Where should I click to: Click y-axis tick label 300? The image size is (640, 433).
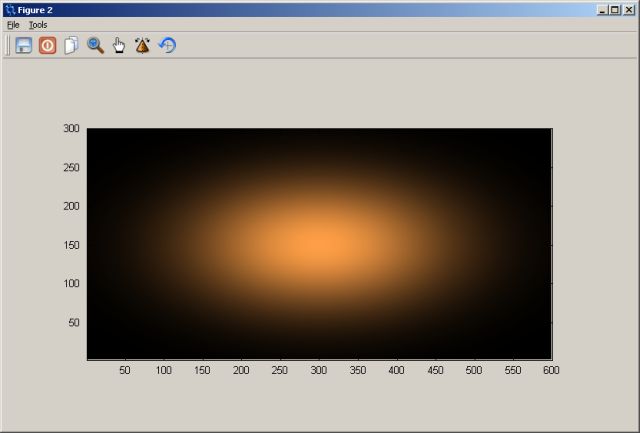click(x=71, y=128)
